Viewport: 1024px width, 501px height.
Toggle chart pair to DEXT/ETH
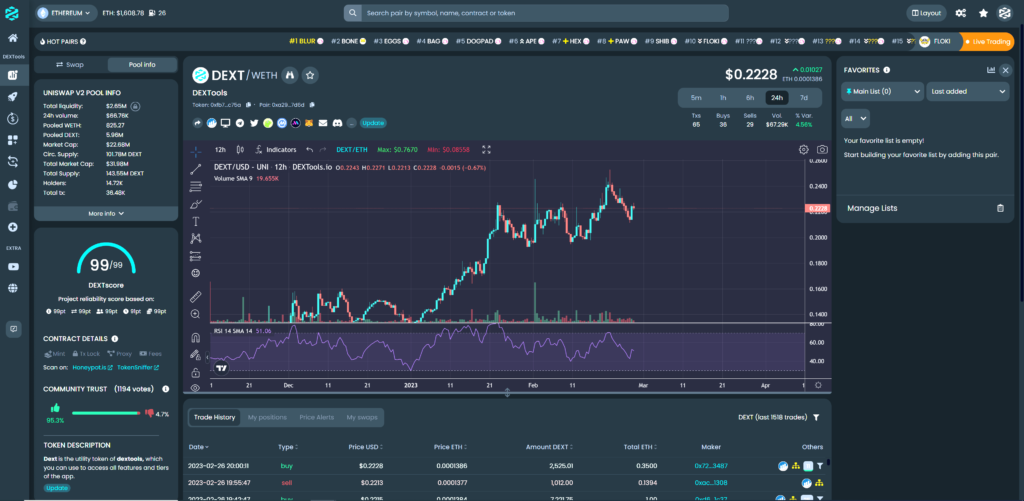[350, 150]
